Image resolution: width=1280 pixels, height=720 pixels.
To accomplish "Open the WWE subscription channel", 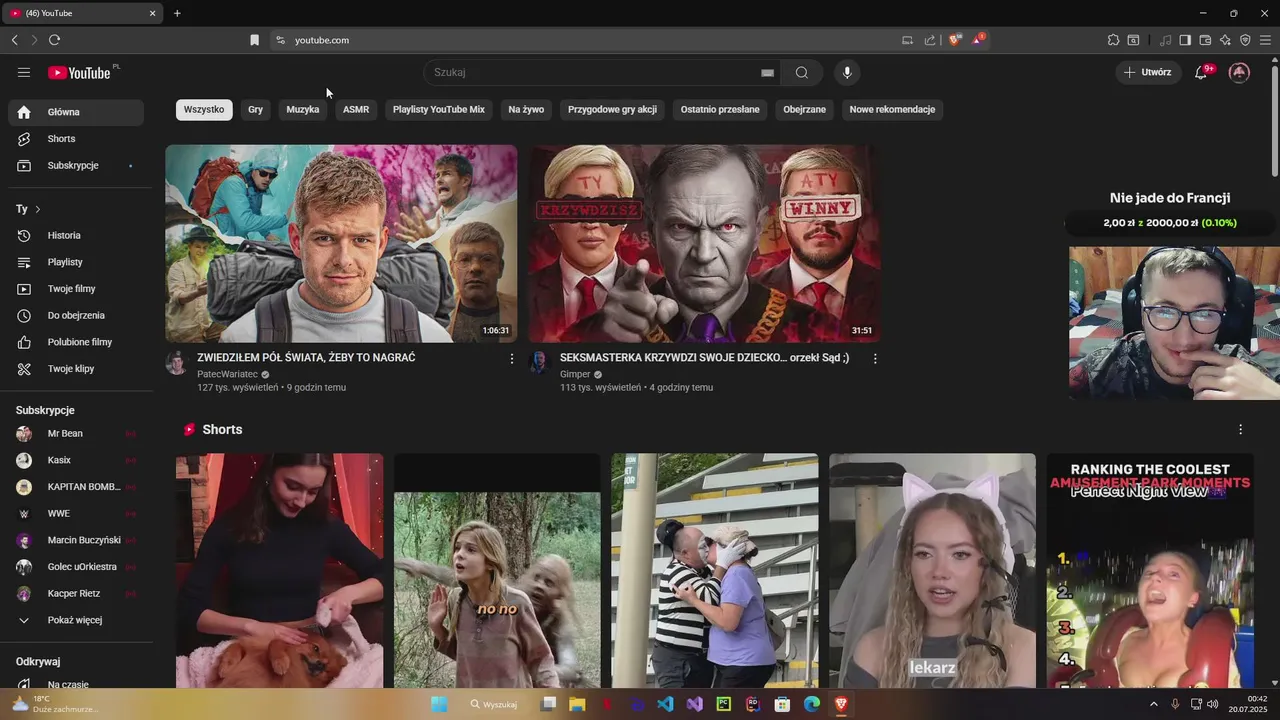I will (x=76, y=513).
